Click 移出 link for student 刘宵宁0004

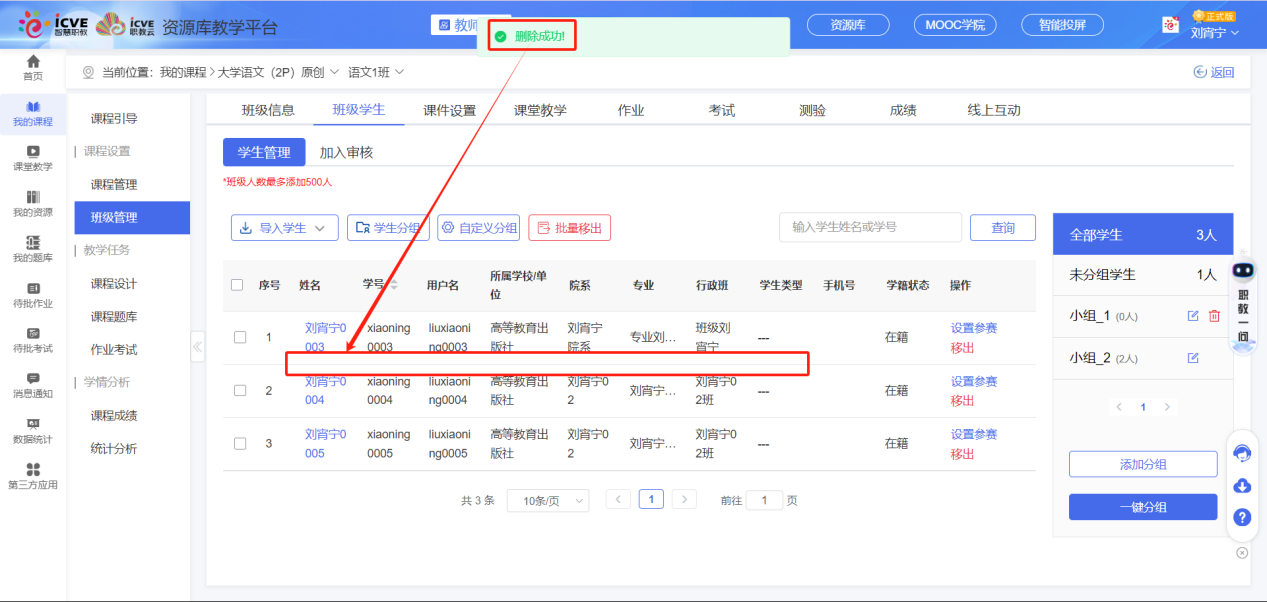(x=962, y=401)
